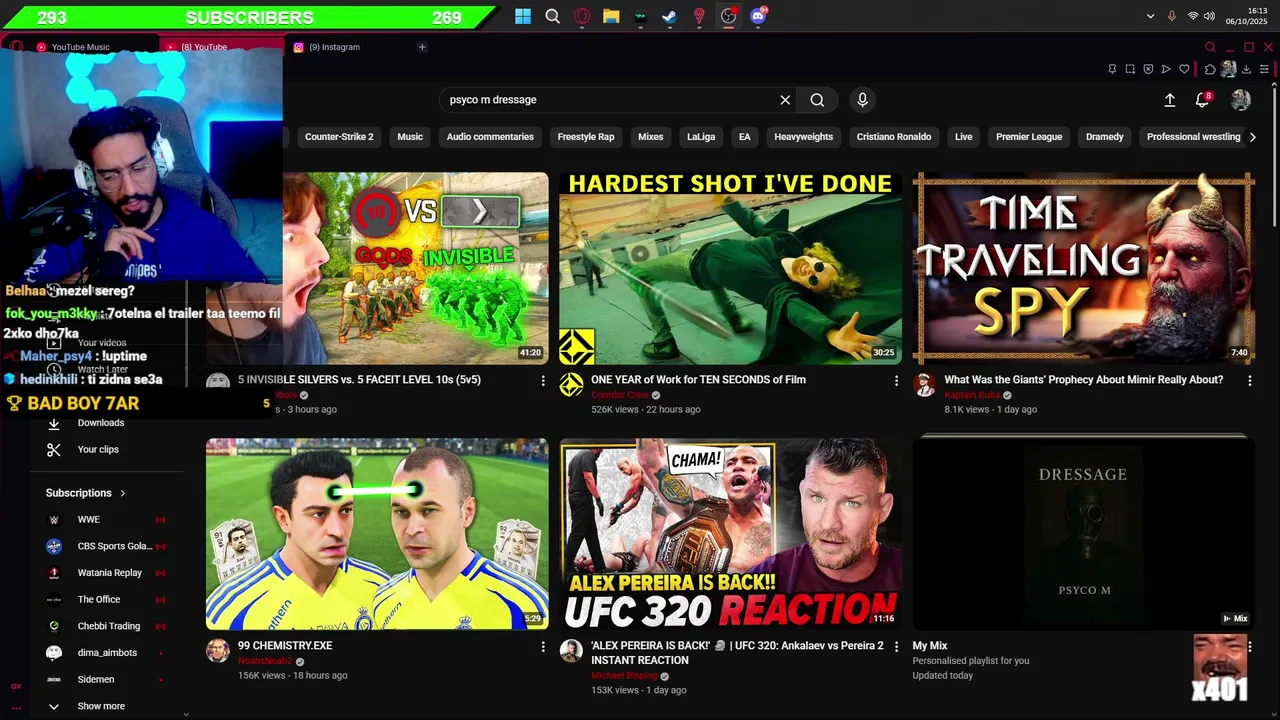The width and height of the screenshot is (1280, 720).
Task: Open dima_aimbots subscription channel
Action: [106, 653]
